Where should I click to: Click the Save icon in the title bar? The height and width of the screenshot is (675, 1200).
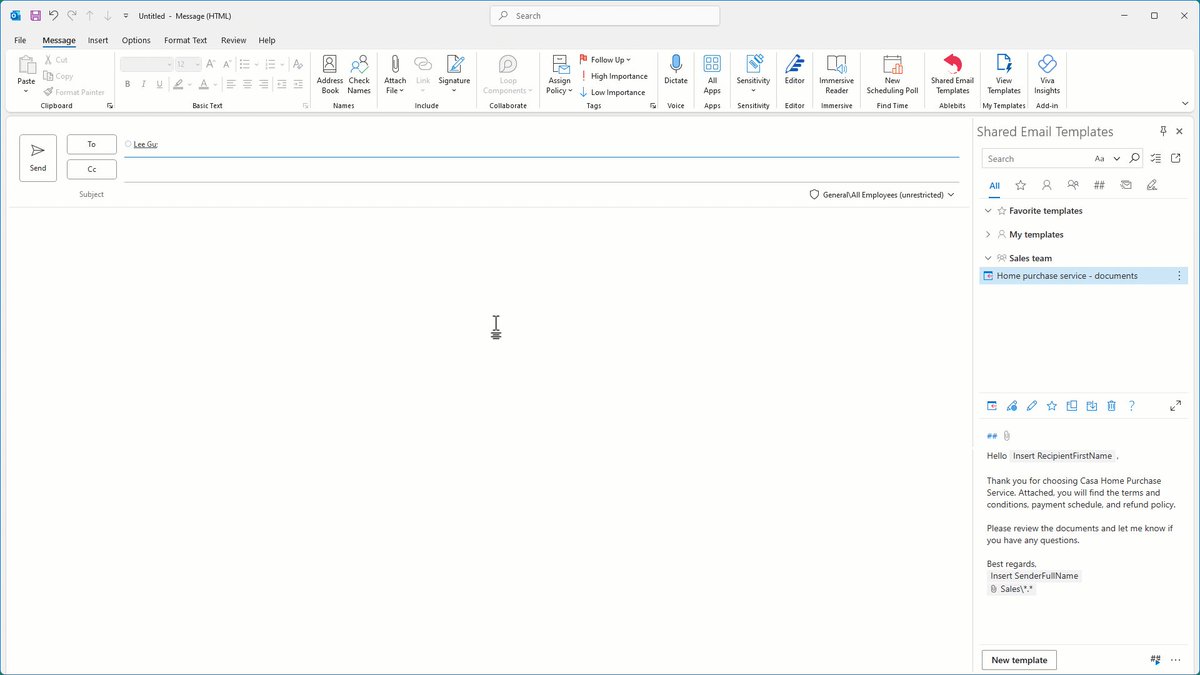pos(35,16)
